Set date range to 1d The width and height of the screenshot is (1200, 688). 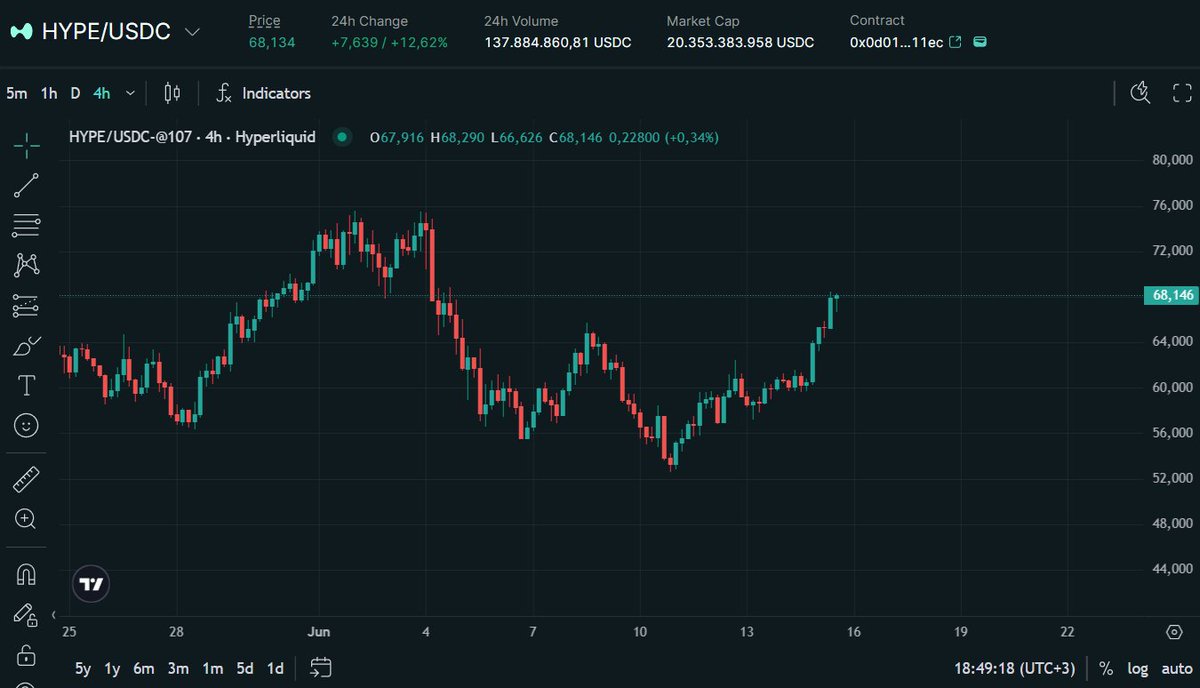[275, 668]
